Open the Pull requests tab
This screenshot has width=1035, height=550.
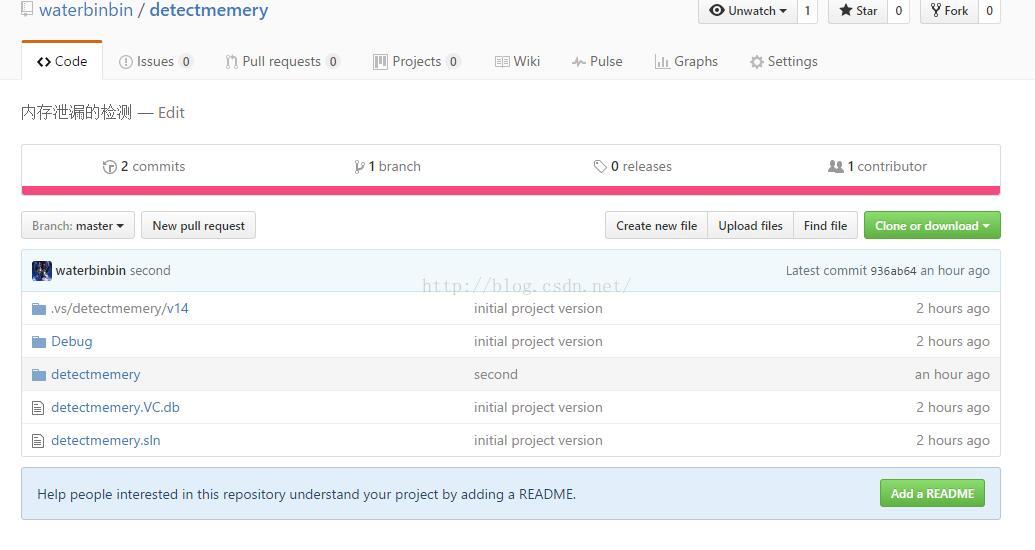coord(282,61)
